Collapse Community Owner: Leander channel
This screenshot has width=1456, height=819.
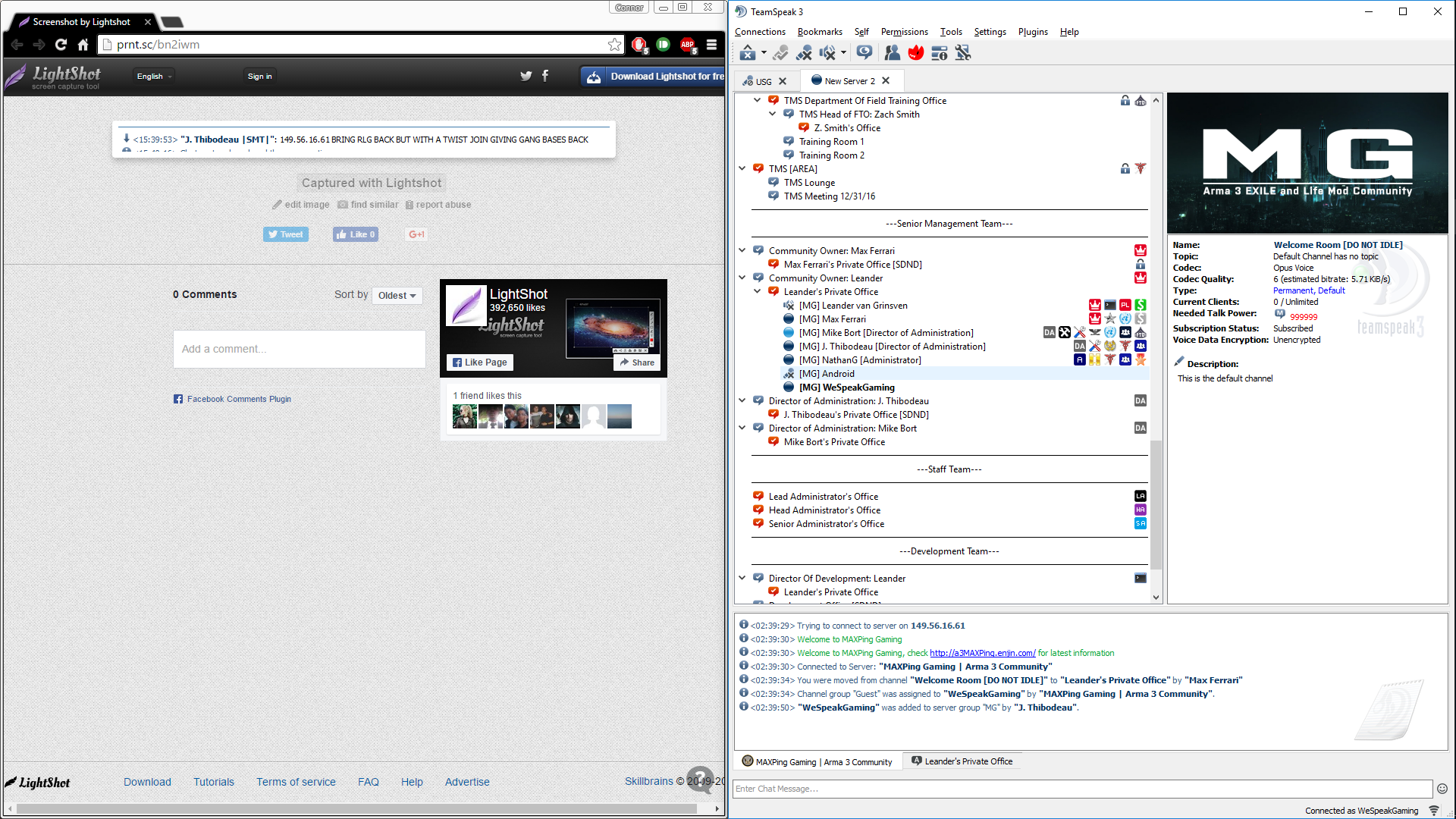(x=742, y=278)
